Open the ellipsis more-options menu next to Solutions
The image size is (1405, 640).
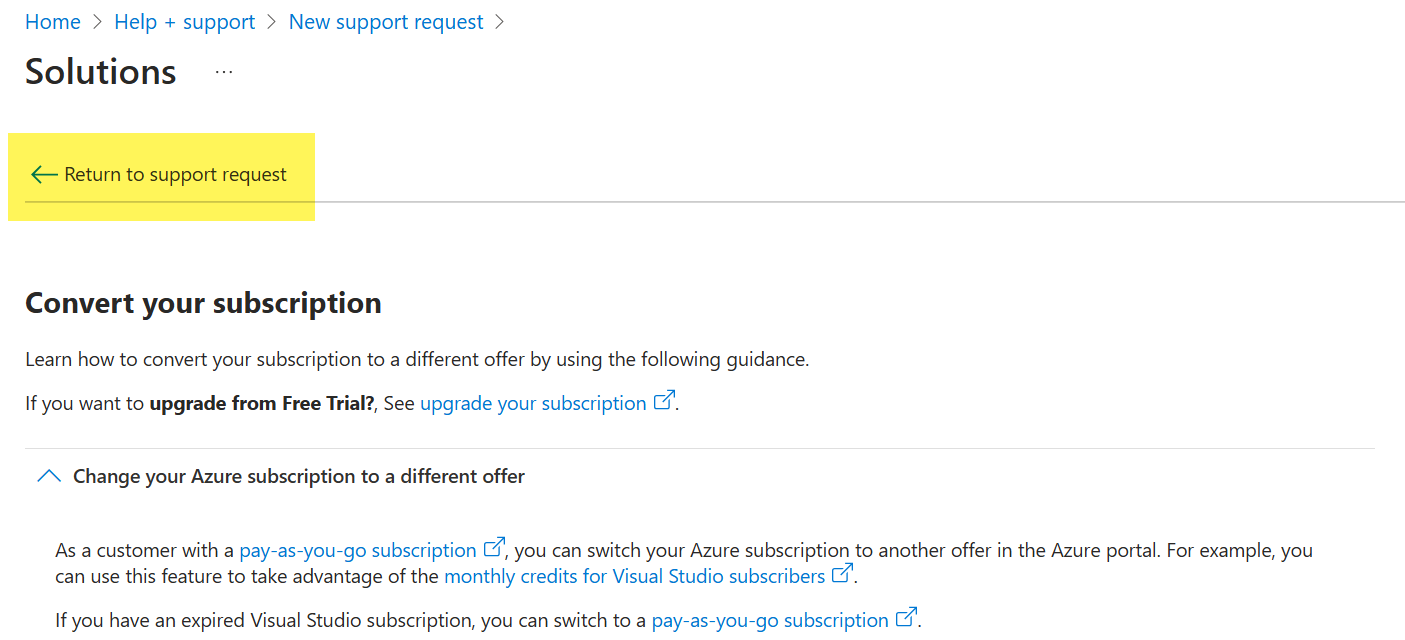pyautogui.click(x=224, y=72)
